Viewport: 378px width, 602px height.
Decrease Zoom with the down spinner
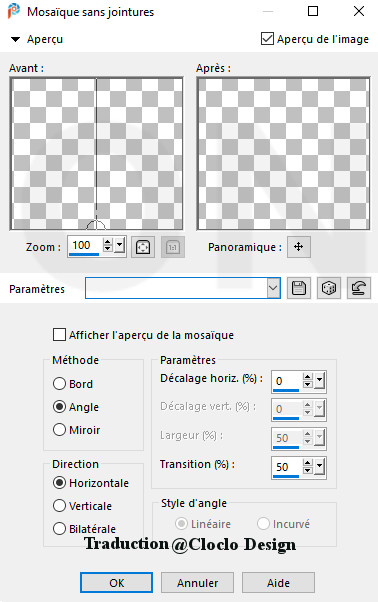(108, 248)
